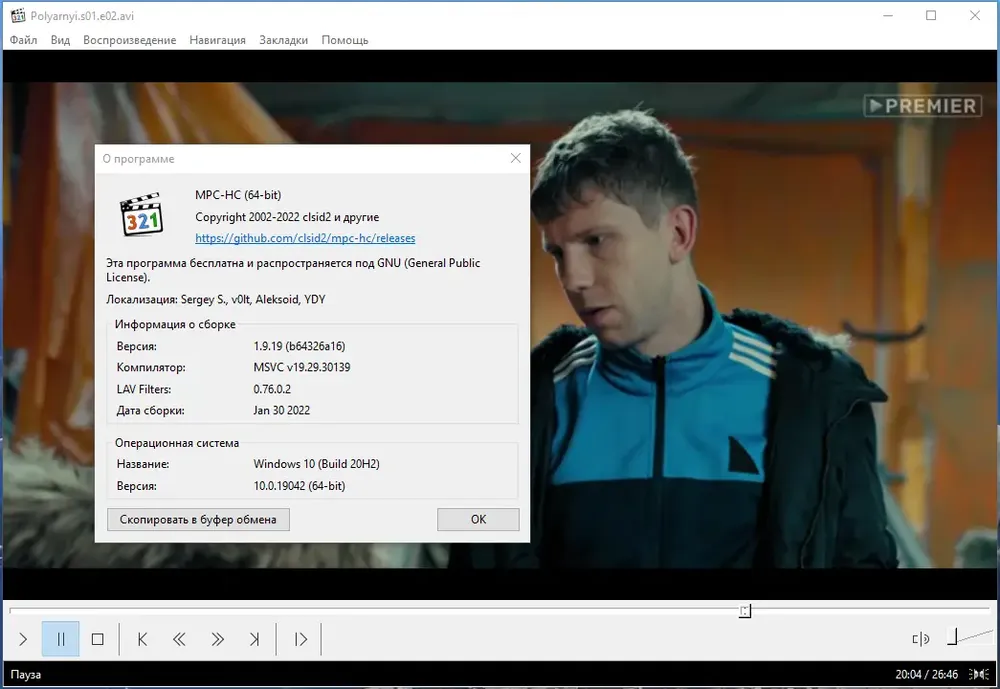Open the Помощь menu
1000x689 pixels.
pyautogui.click(x=345, y=40)
